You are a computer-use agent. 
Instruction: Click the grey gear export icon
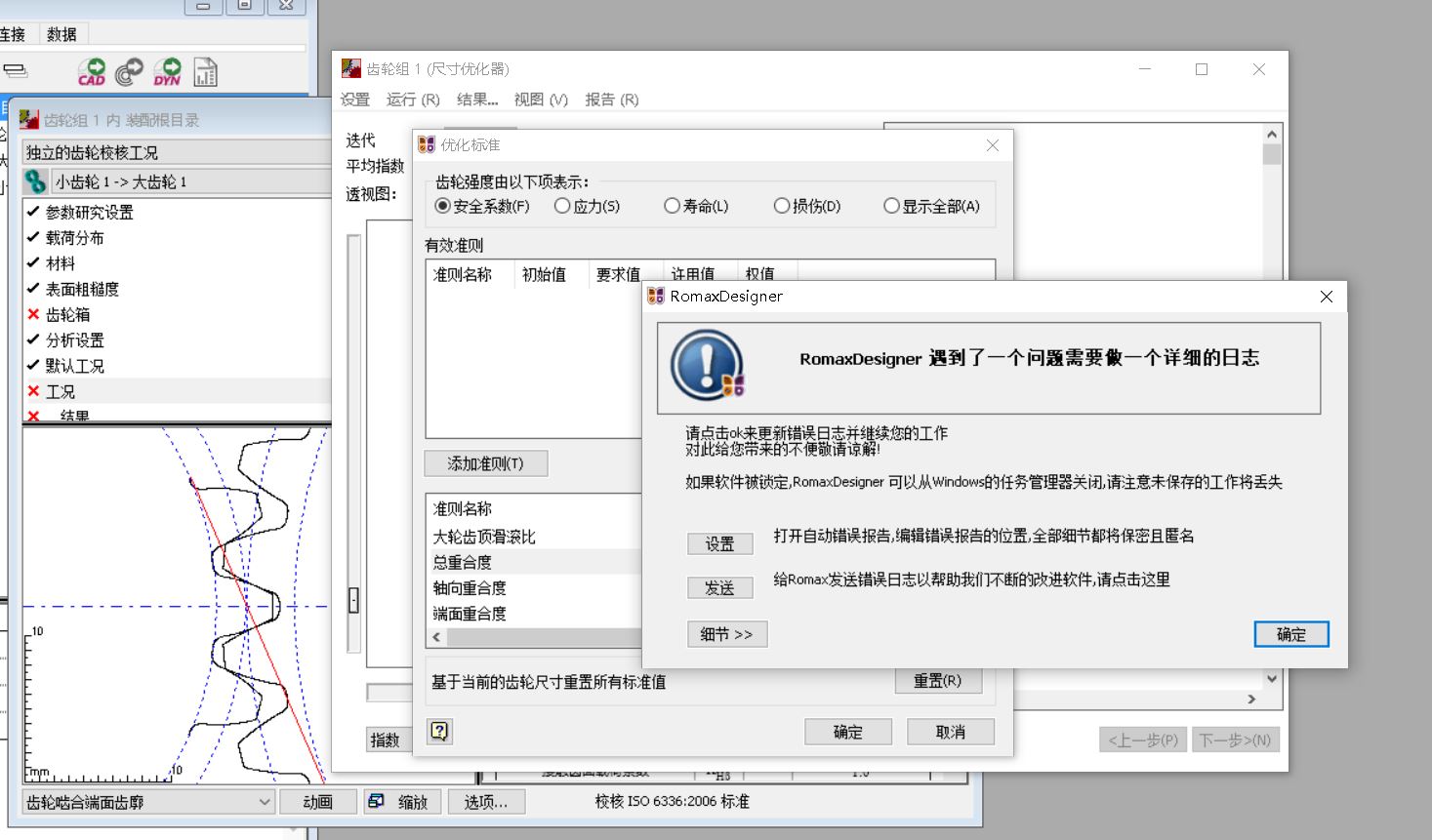click(129, 71)
